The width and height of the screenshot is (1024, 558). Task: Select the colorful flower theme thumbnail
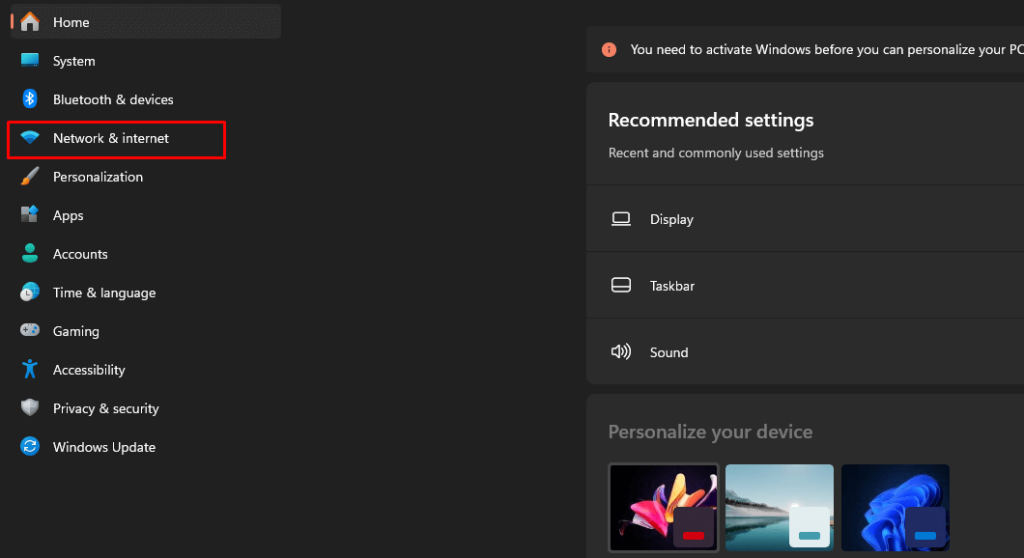[663, 508]
